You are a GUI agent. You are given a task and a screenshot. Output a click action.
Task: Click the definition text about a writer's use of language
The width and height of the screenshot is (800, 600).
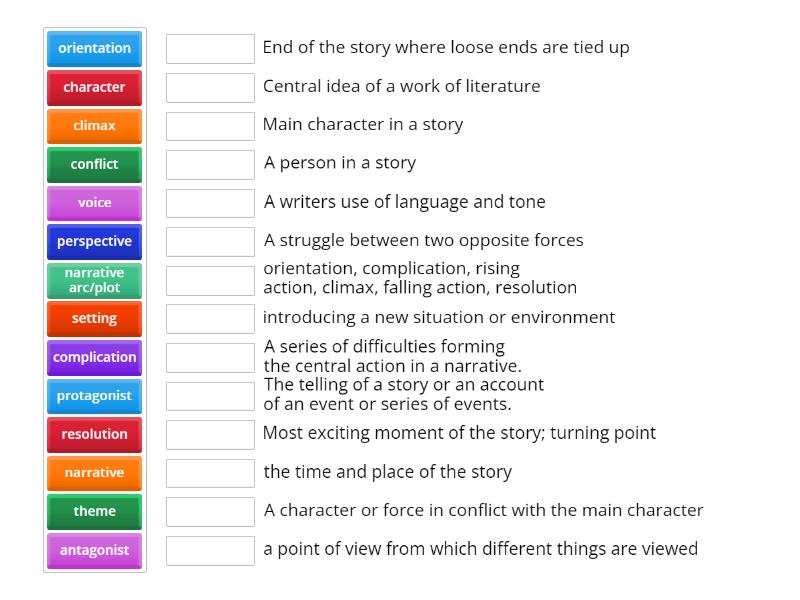point(404,202)
